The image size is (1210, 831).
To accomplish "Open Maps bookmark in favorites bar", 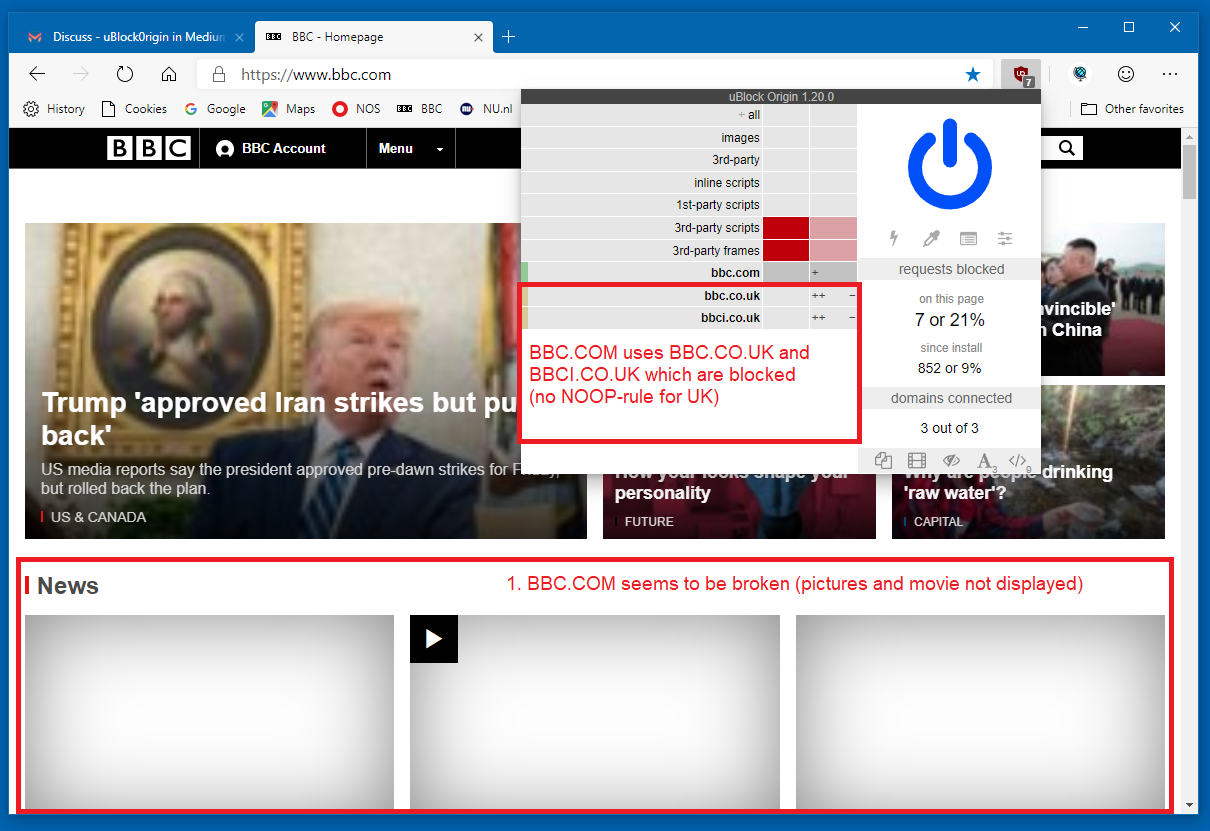I will [289, 109].
